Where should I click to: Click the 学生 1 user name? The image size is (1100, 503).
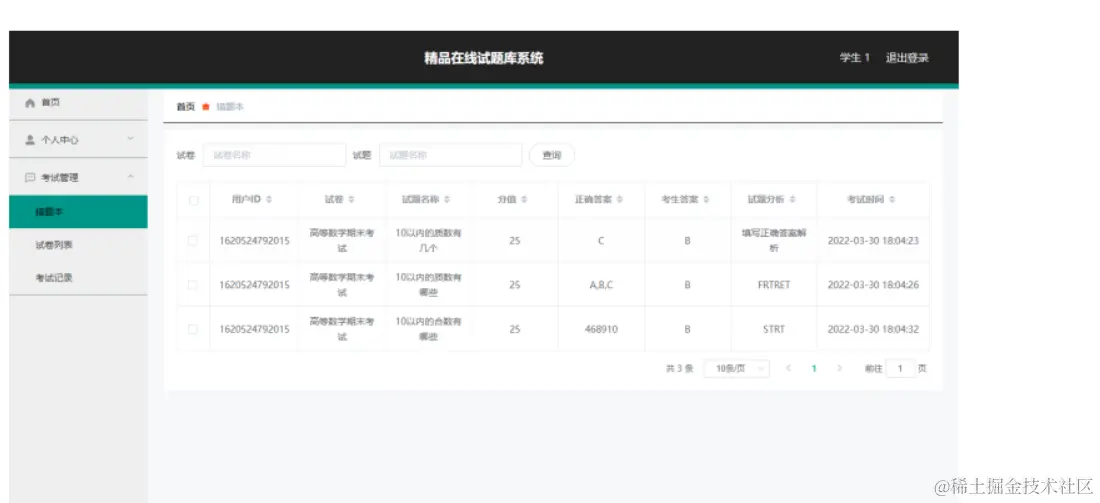854,58
